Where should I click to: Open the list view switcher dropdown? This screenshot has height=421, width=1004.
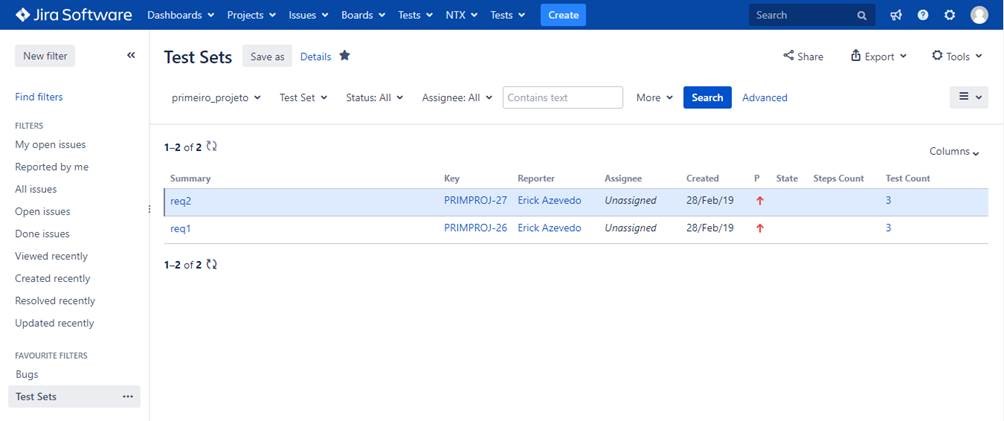[969, 97]
